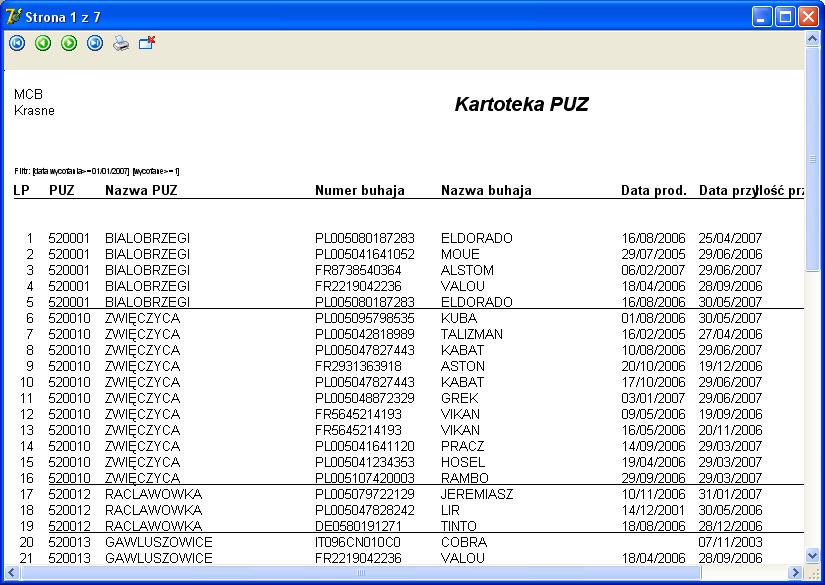Image resolution: width=825 pixels, height=585 pixels.
Task: Click bull name PRACZ
Action: (x=462, y=446)
